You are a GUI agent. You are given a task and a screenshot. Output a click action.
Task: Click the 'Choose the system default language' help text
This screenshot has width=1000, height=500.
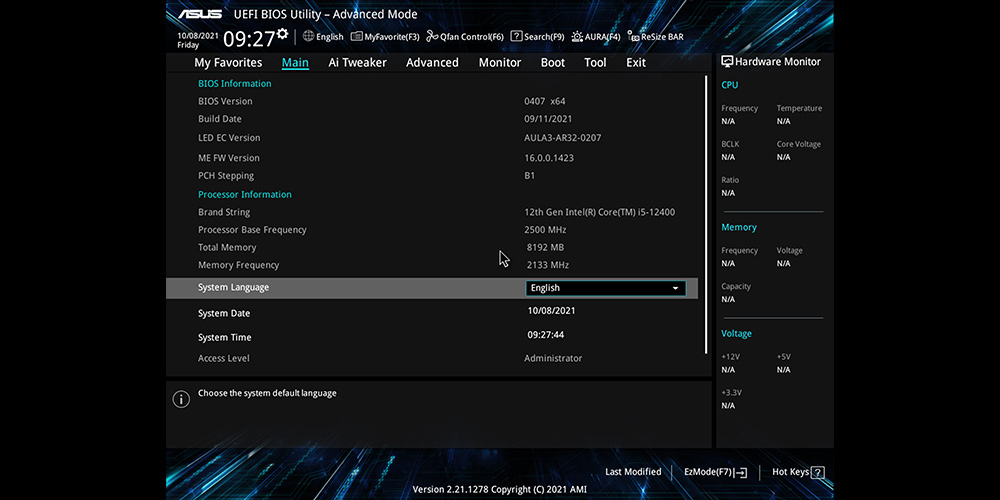point(267,393)
